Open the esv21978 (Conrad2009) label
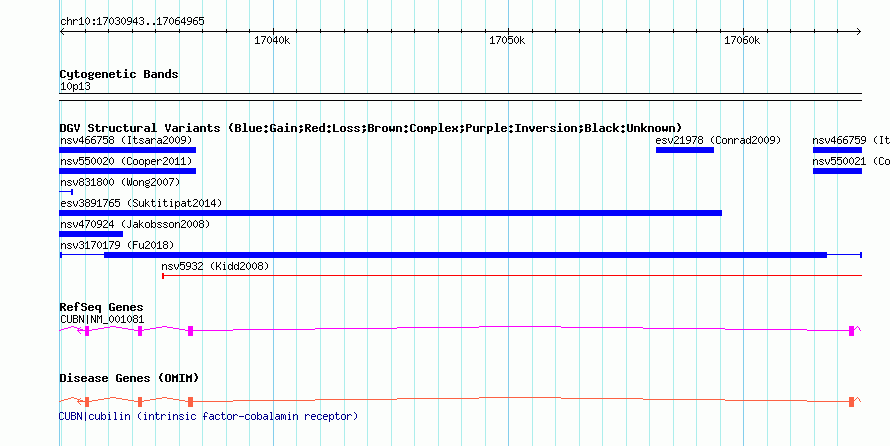 coord(718,140)
